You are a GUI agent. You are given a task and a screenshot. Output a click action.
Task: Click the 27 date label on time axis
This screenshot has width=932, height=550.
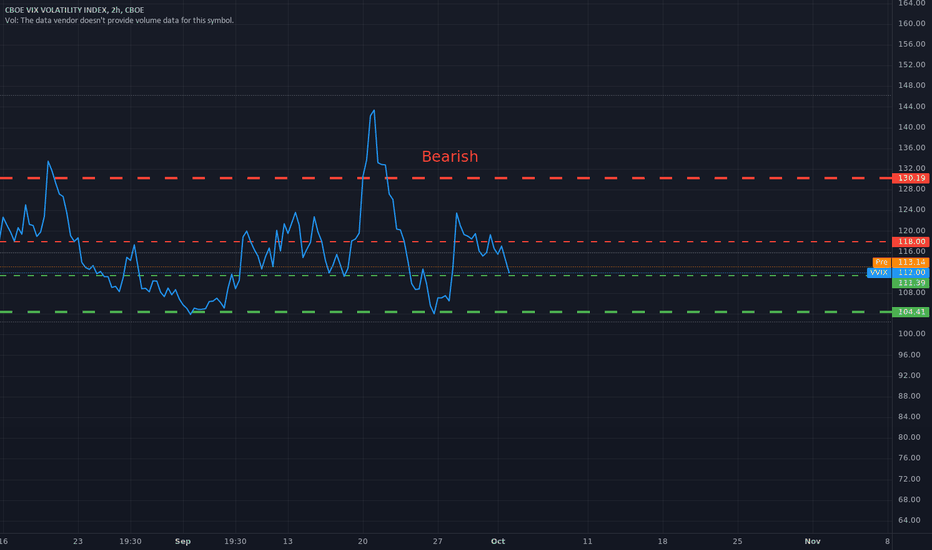click(x=437, y=541)
